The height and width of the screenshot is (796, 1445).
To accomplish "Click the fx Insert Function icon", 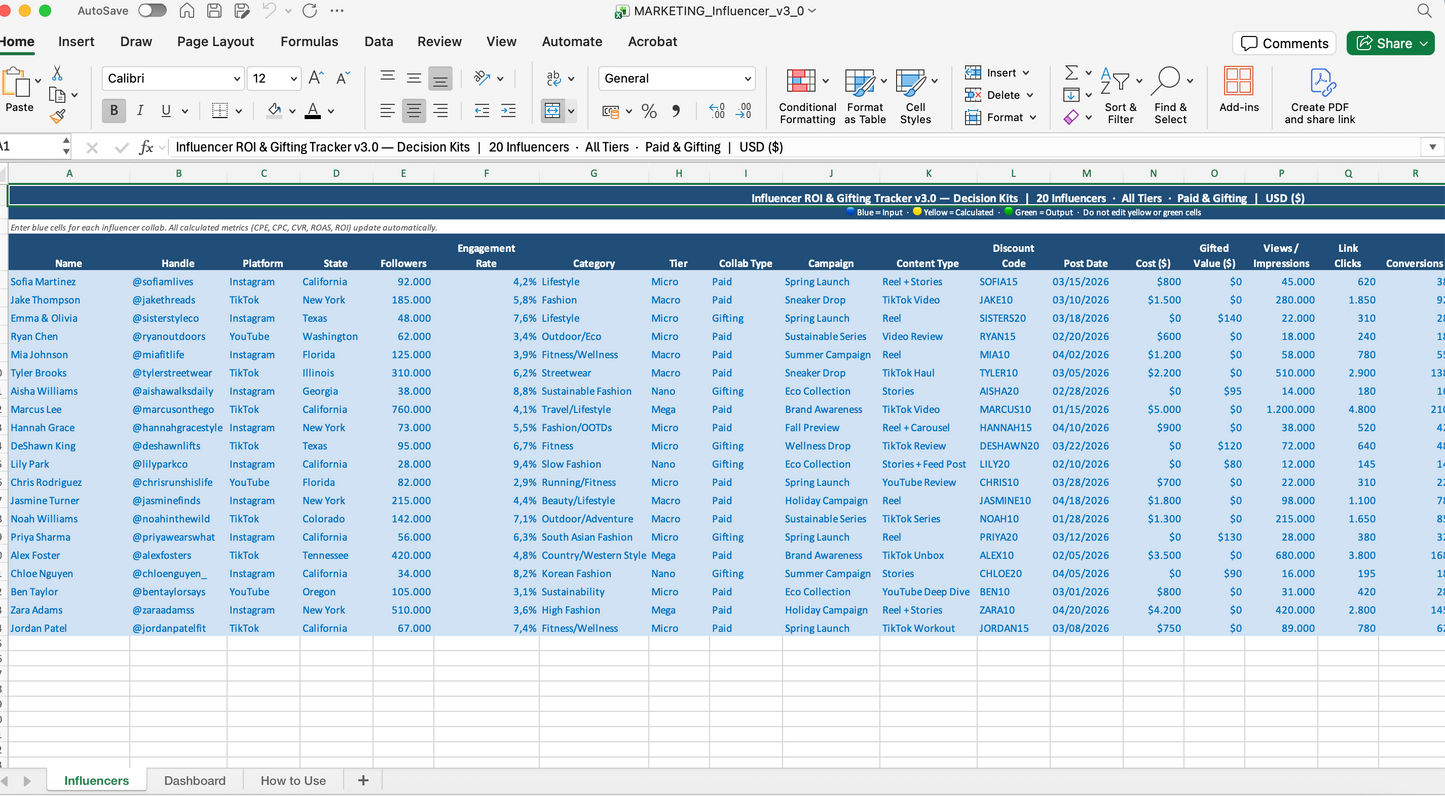I will click(x=146, y=147).
